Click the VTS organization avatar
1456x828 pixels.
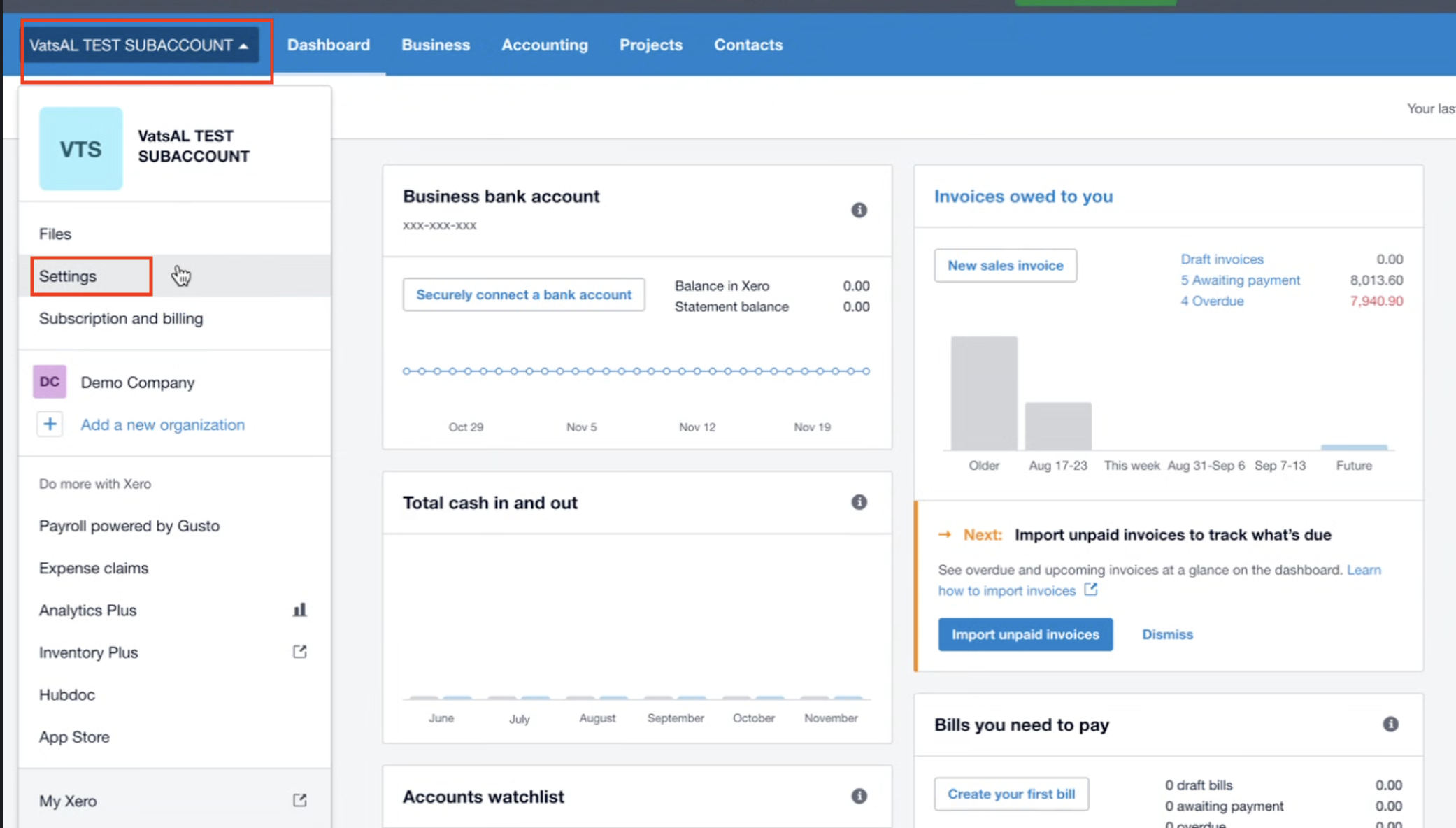(x=80, y=149)
